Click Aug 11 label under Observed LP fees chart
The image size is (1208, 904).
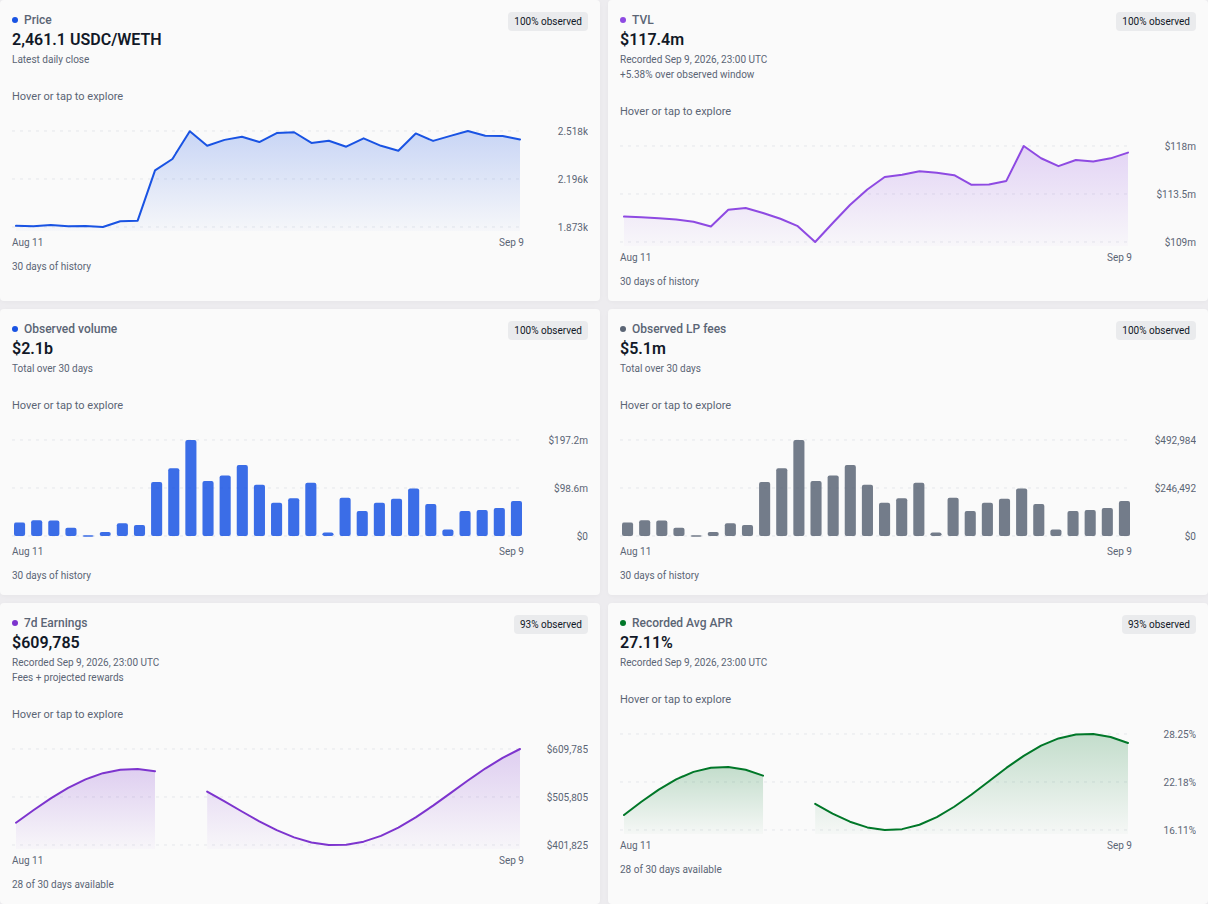click(x=636, y=551)
